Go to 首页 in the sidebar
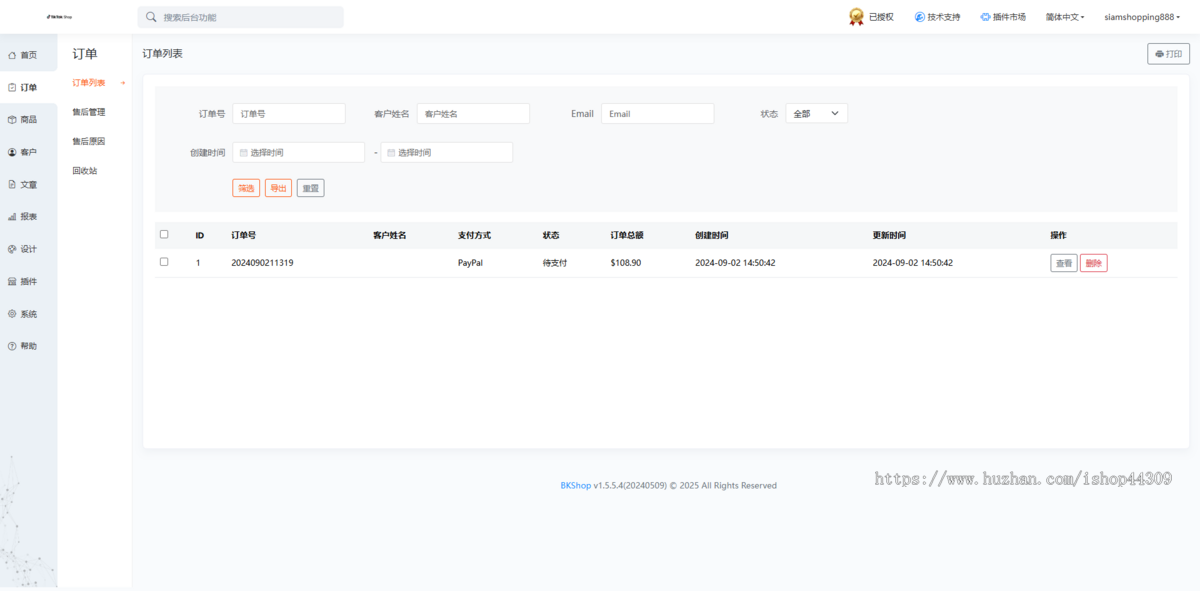Image resolution: width=1200 pixels, height=591 pixels. pyautogui.click(x=28, y=55)
